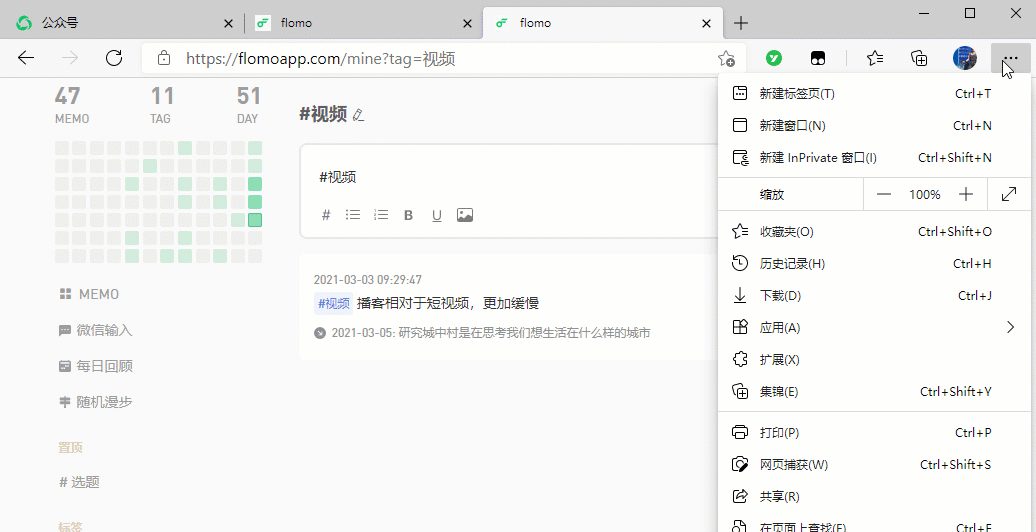Viewport: 1036px width, 532px height.
Task: Open MEMO in the sidebar
Action: pyautogui.click(x=89, y=294)
